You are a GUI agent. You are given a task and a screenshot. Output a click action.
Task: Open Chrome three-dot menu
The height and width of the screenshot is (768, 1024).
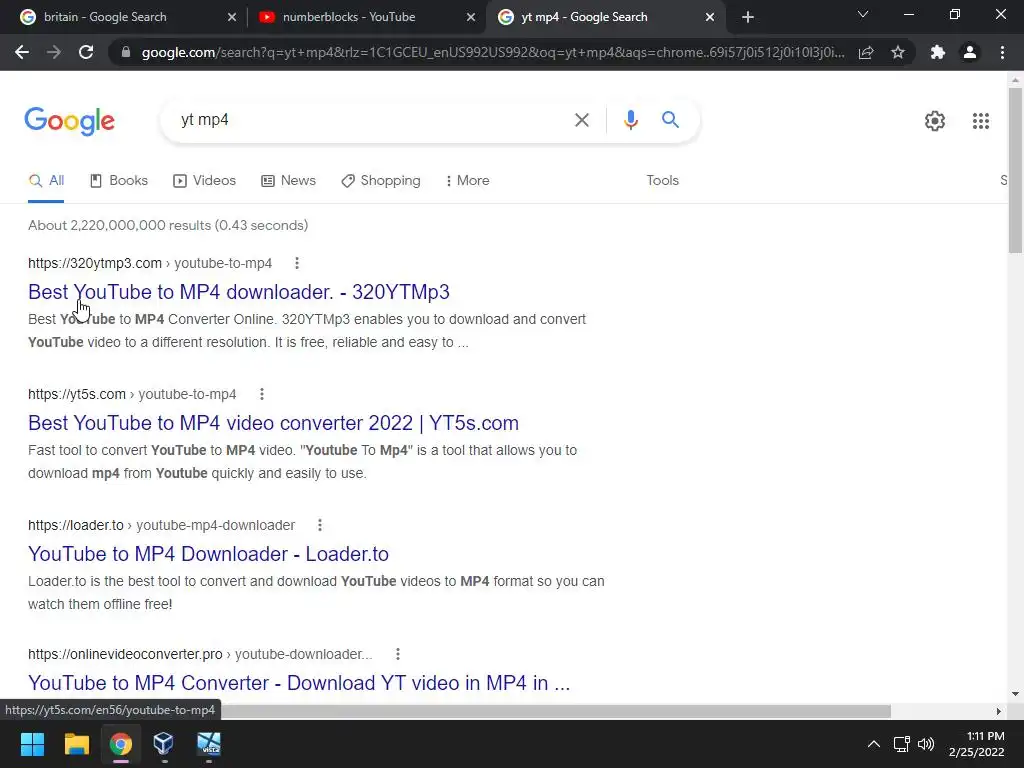click(x=1002, y=52)
